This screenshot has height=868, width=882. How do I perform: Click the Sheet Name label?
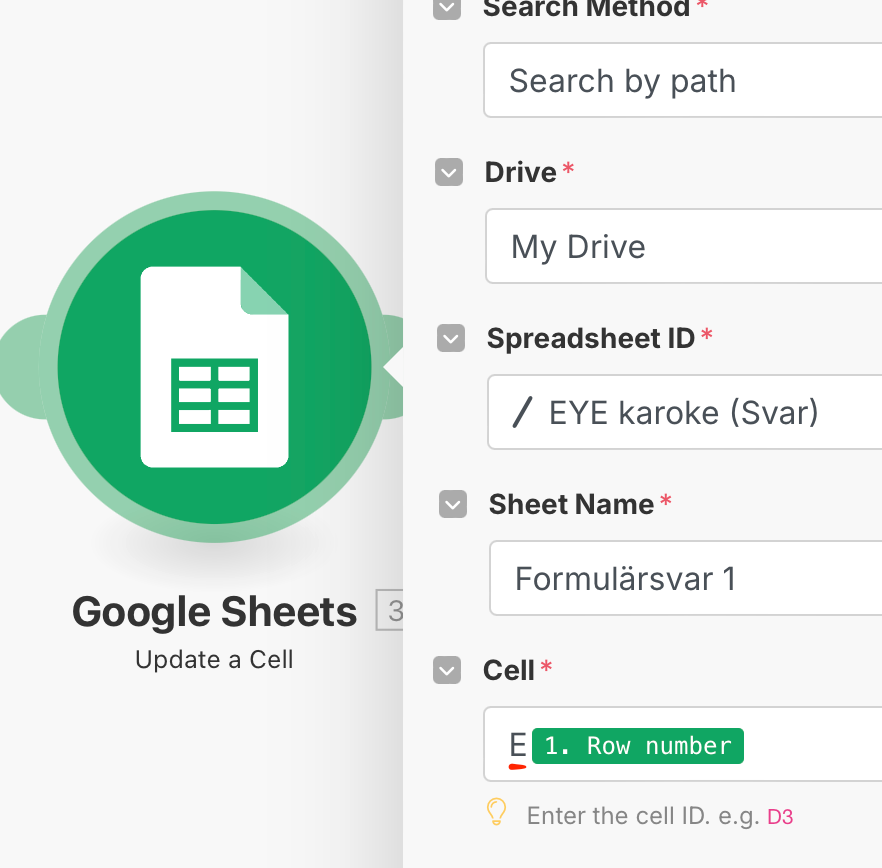coord(572,504)
